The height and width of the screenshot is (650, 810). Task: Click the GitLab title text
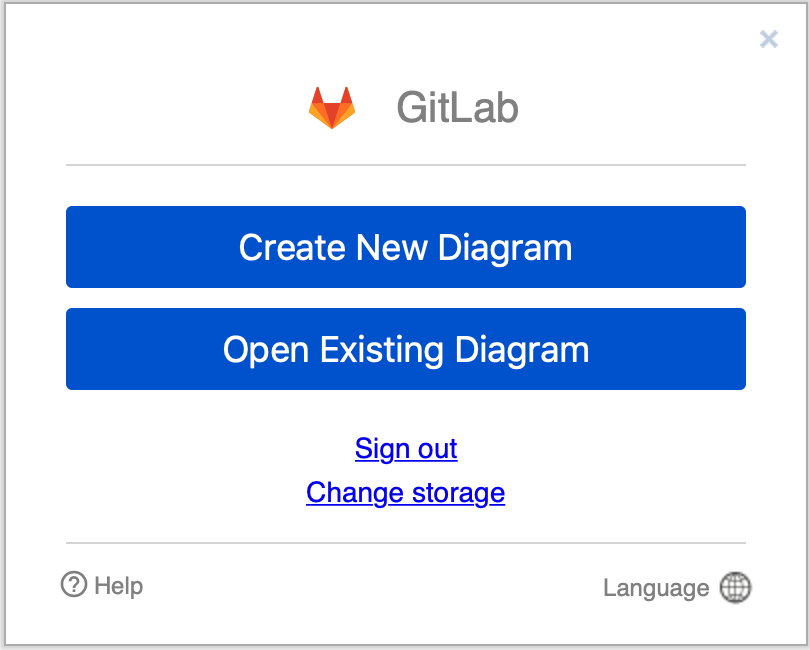(x=457, y=106)
